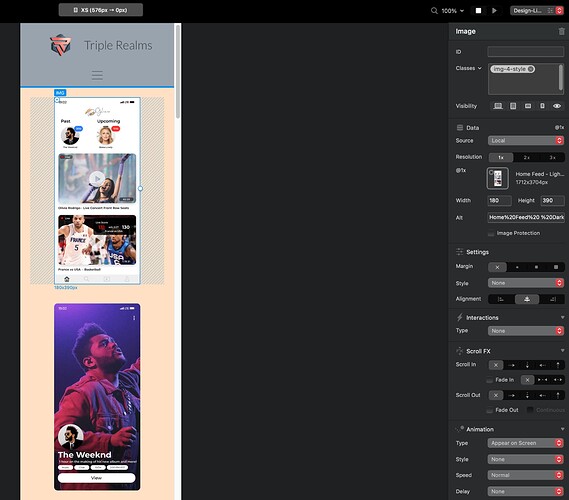
Task: Open the 100% zoom dropdown
Action: click(x=453, y=11)
